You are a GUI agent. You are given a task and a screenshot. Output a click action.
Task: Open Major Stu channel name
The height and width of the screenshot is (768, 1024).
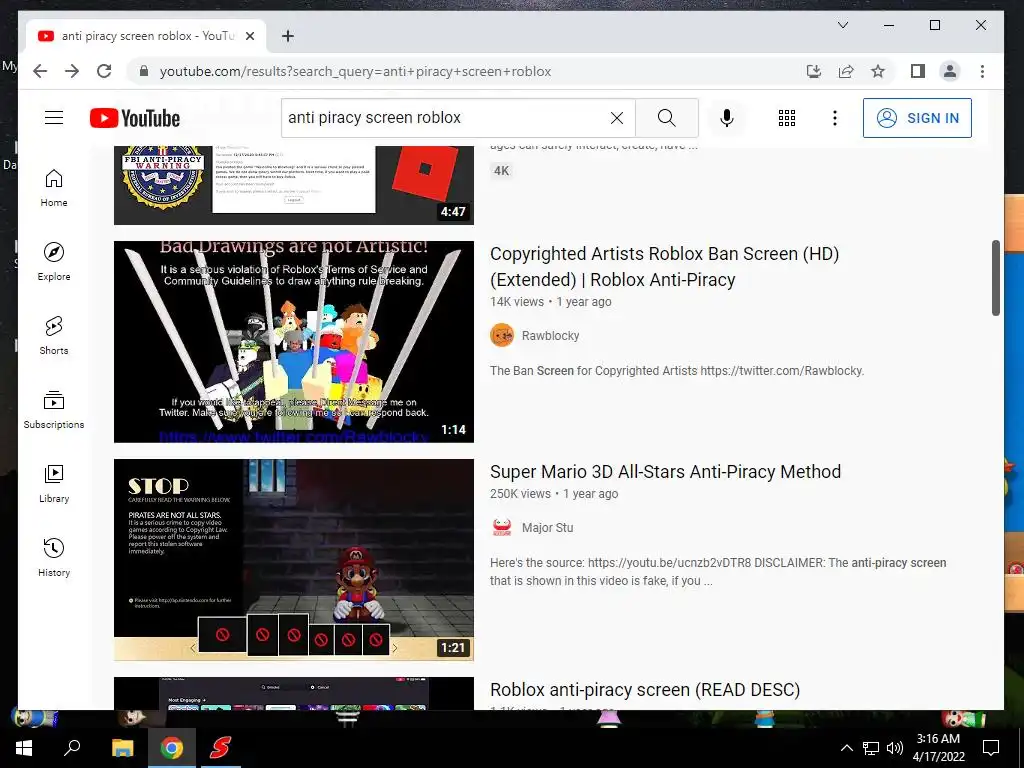tap(547, 528)
